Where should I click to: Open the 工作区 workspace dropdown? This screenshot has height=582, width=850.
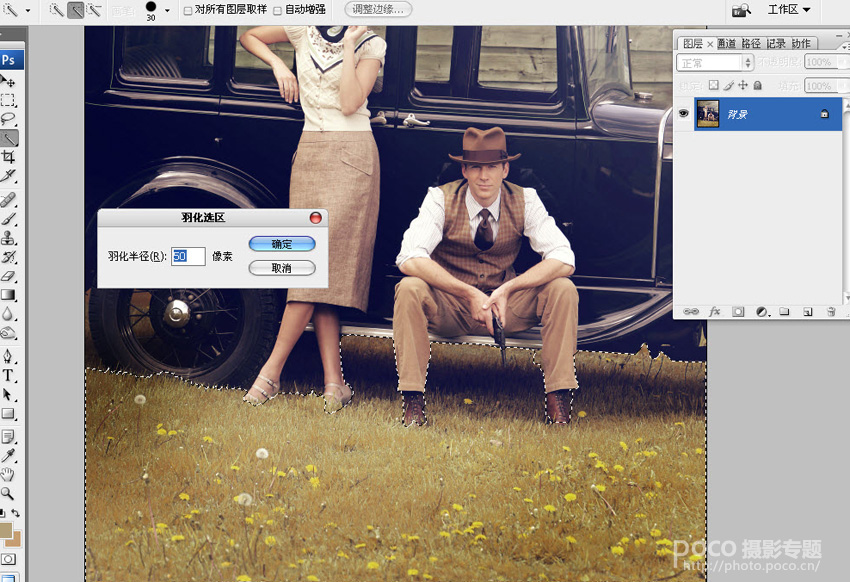click(x=789, y=9)
